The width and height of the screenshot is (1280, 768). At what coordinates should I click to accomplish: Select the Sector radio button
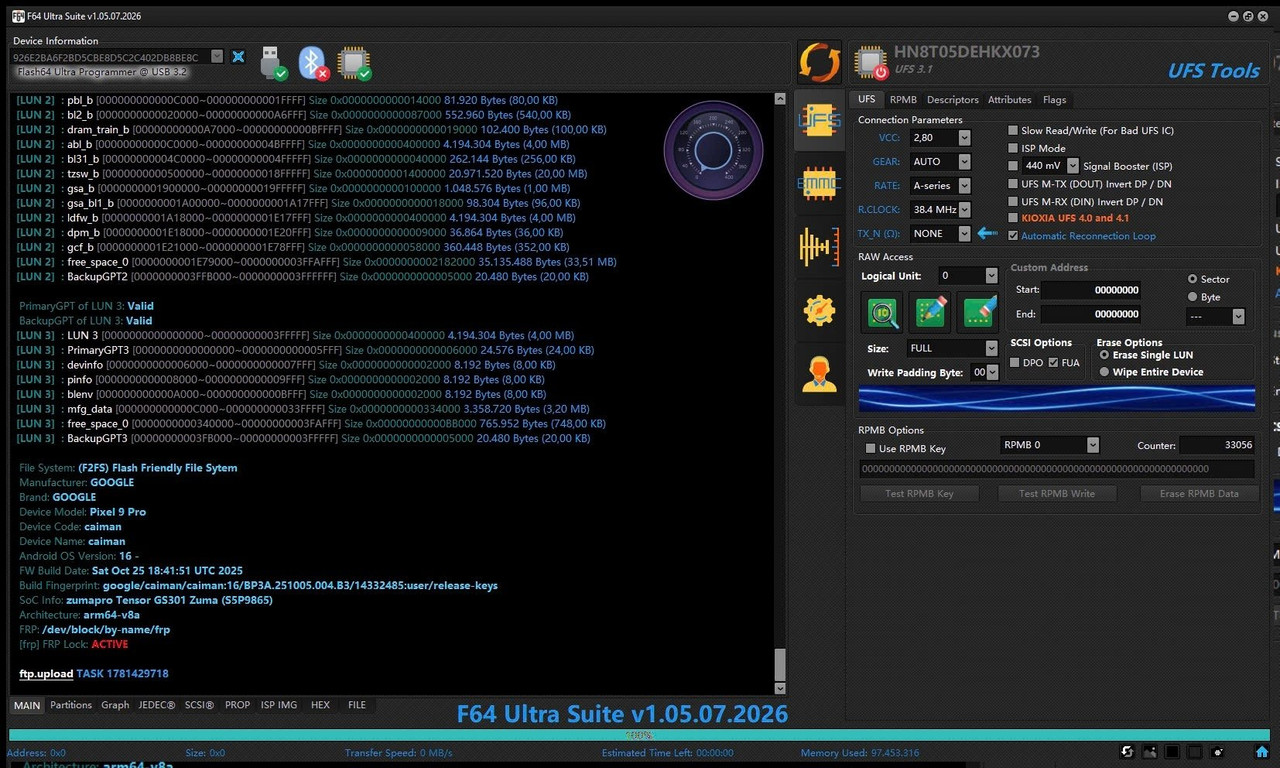(x=1192, y=279)
